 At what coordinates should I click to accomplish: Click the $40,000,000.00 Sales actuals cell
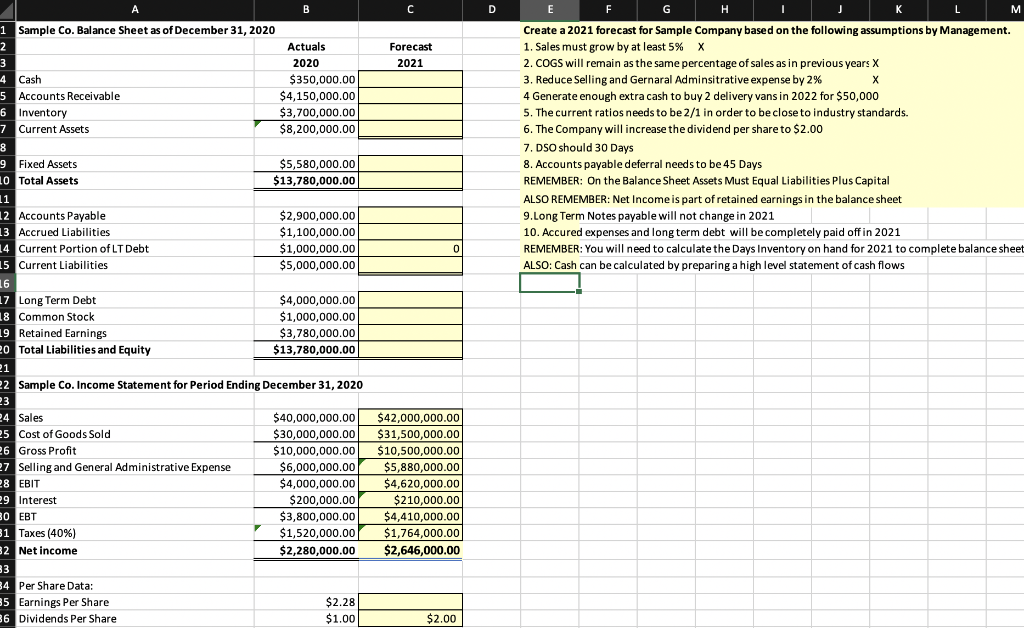click(x=306, y=418)
